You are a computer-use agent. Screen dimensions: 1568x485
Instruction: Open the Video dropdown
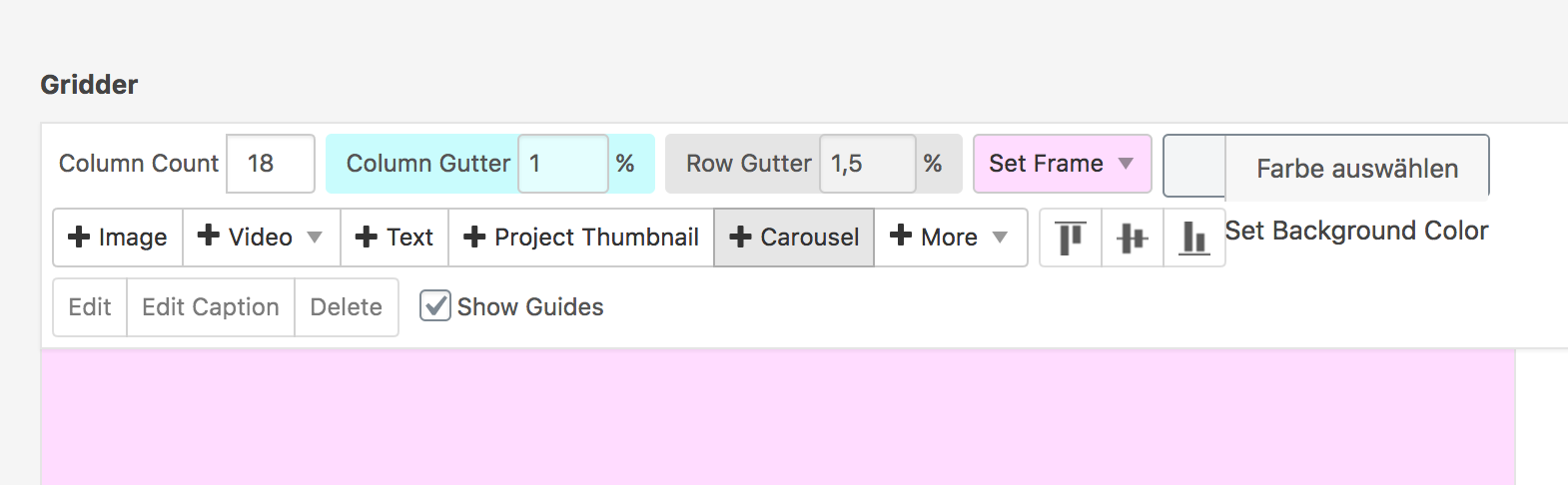pos(261,238)
